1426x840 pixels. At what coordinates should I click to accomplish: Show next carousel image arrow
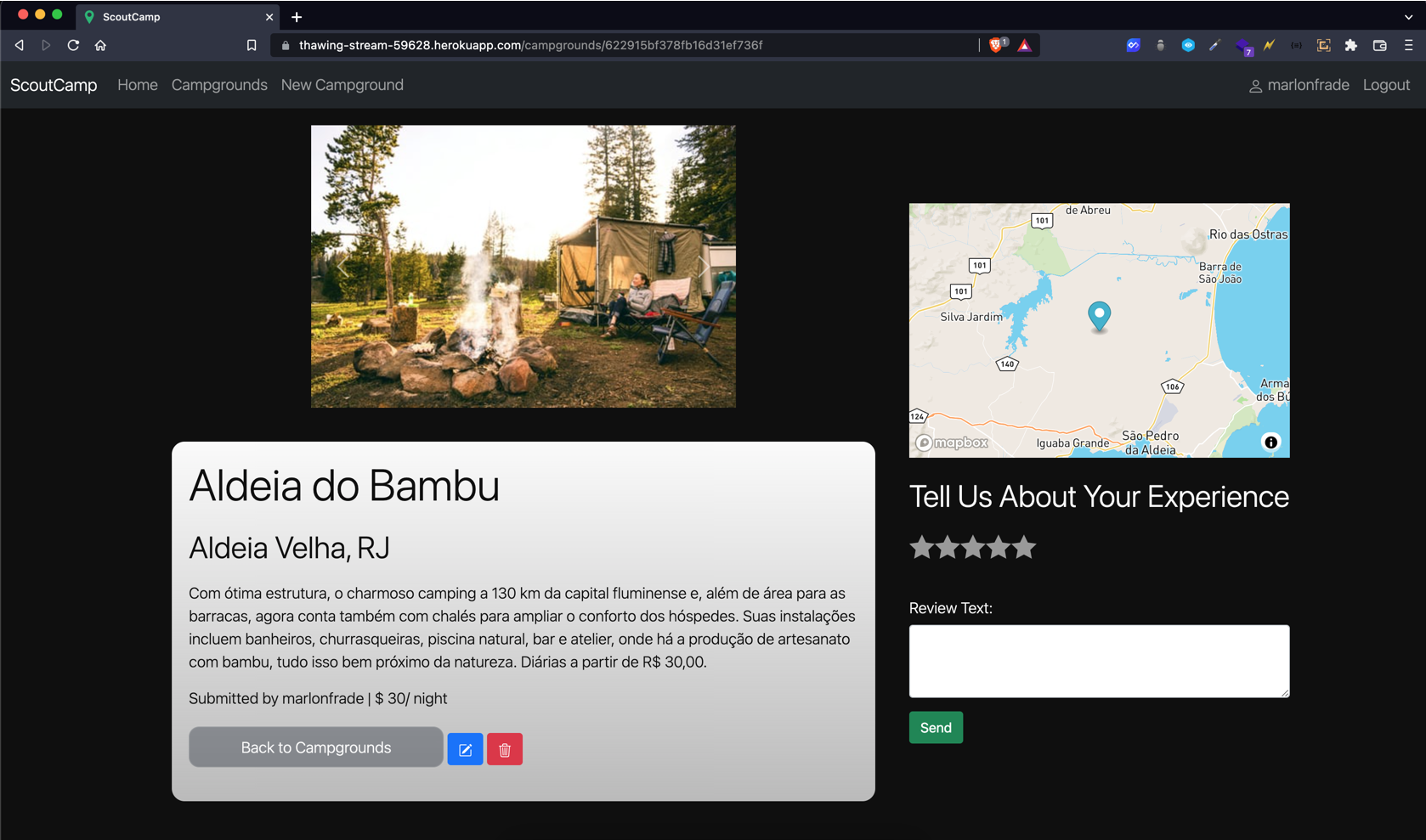(704, 267)
